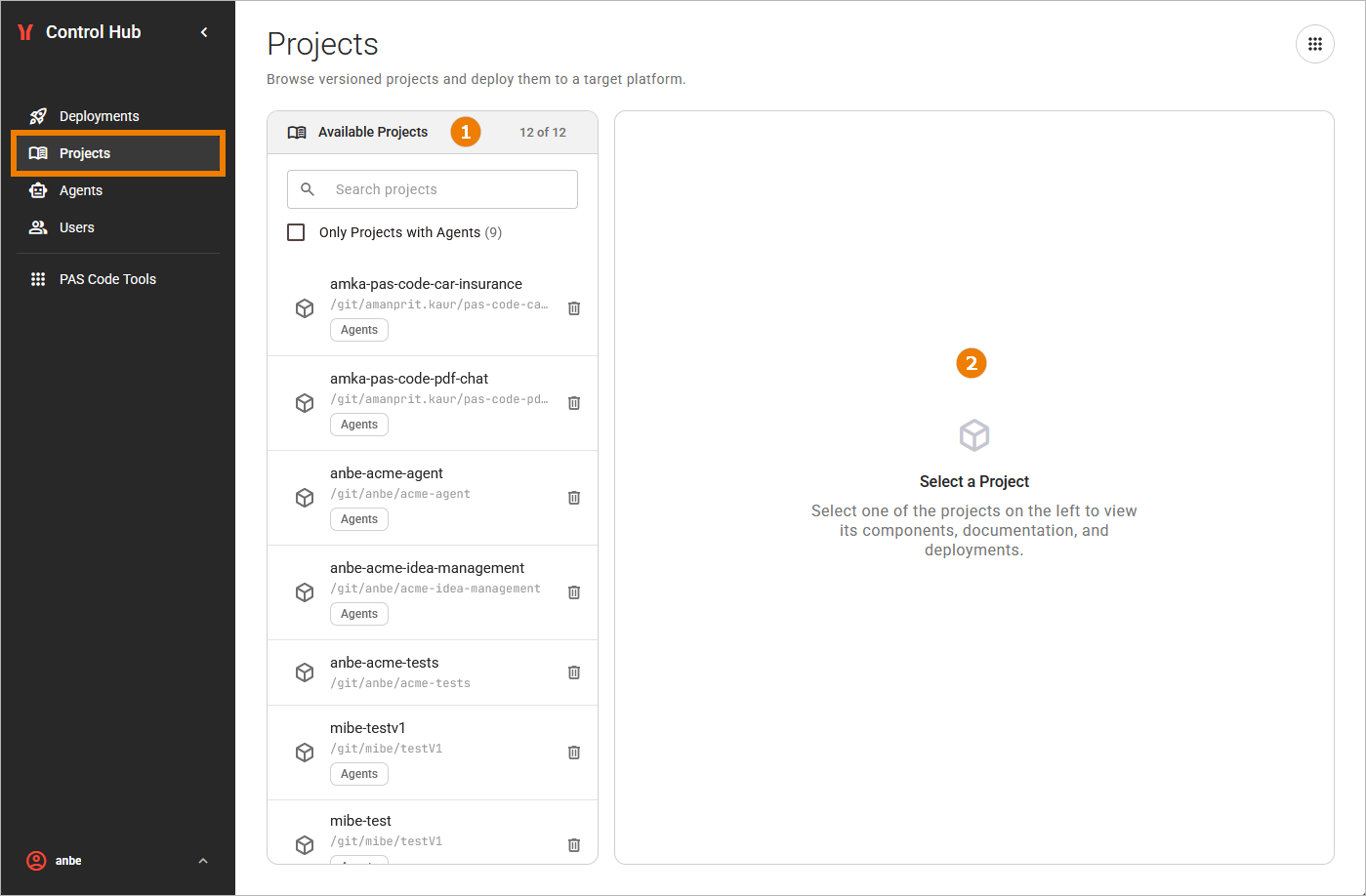The image size is (1366, 896).
Task: Collapse the sidebar with the left chevron
Action: 204,32
